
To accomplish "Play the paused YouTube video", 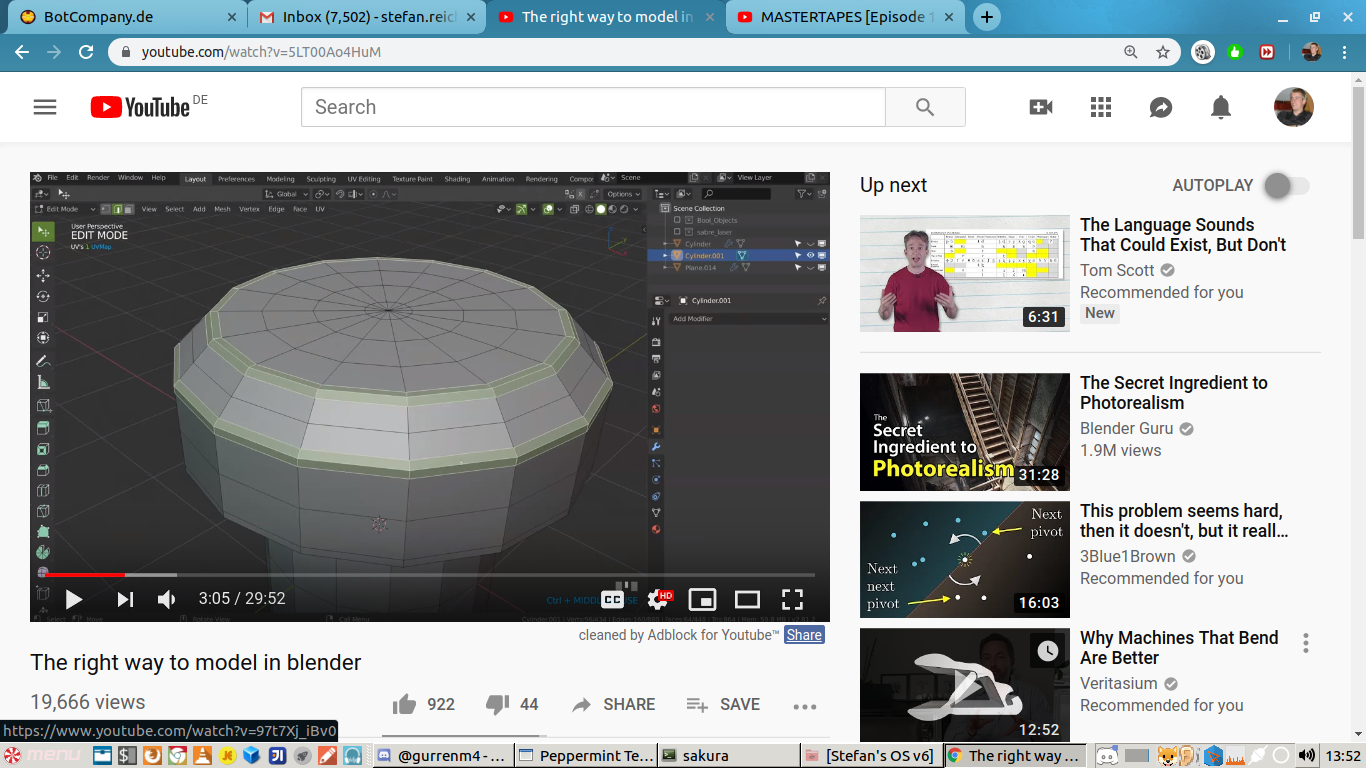I will coord(73,599).
